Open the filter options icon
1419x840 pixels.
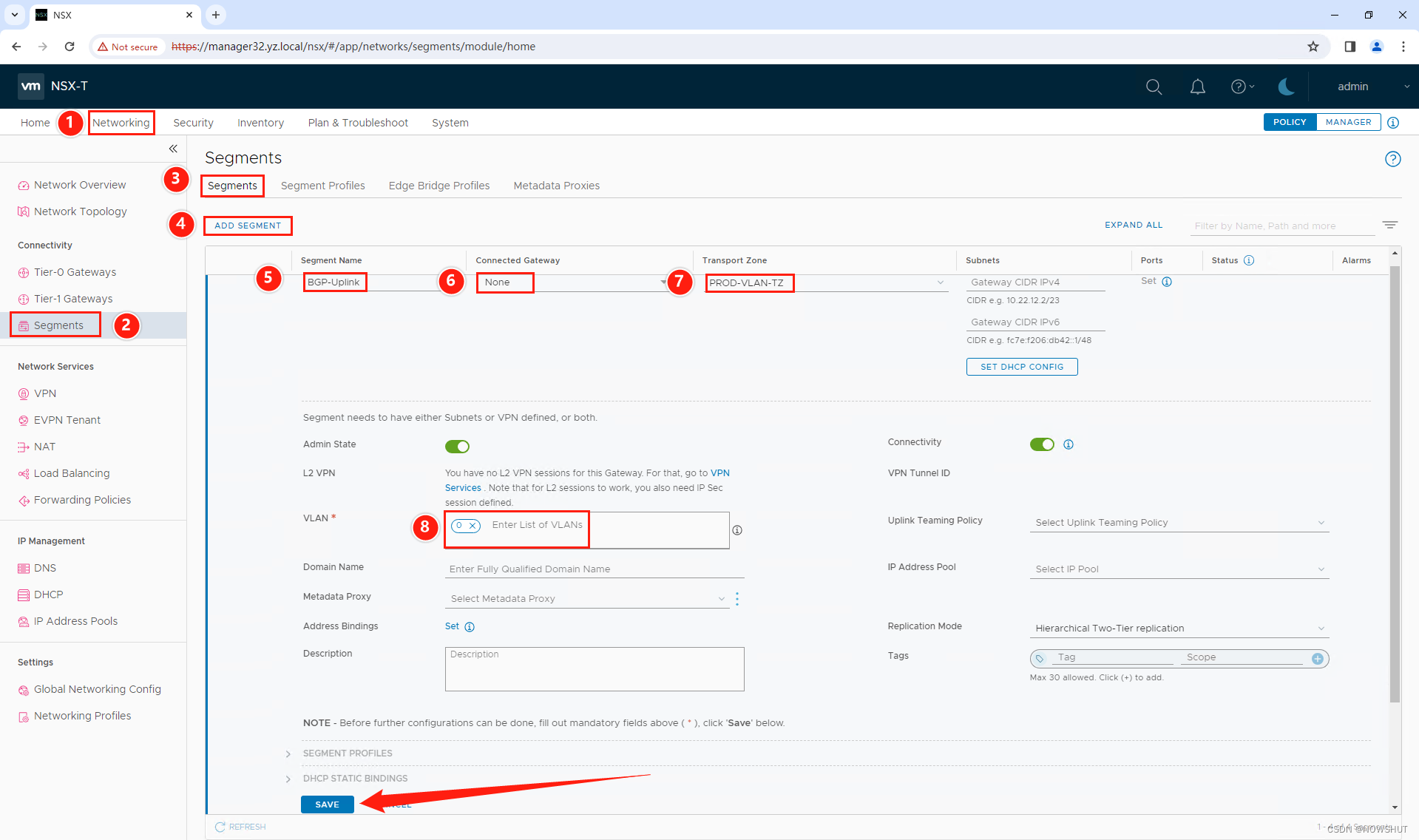click(x=1389, y=225)
